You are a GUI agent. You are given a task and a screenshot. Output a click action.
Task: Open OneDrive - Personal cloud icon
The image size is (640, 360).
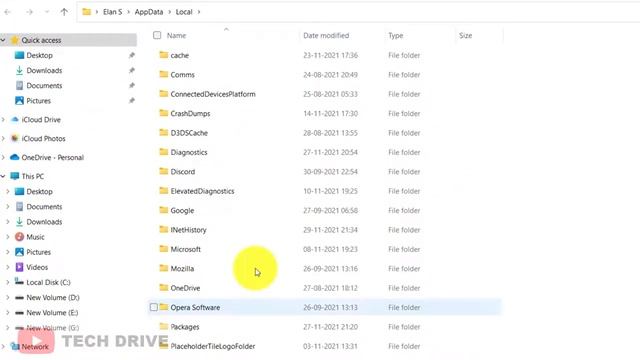(15, 157)
